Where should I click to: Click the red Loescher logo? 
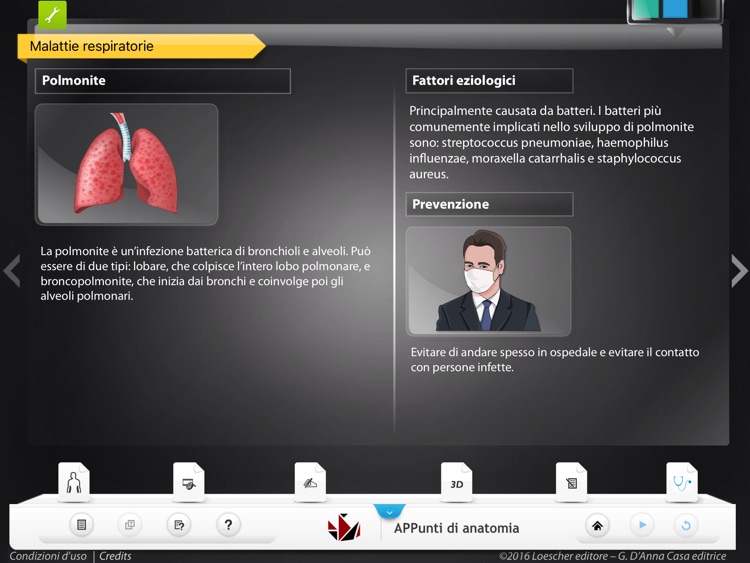(344, 527)
